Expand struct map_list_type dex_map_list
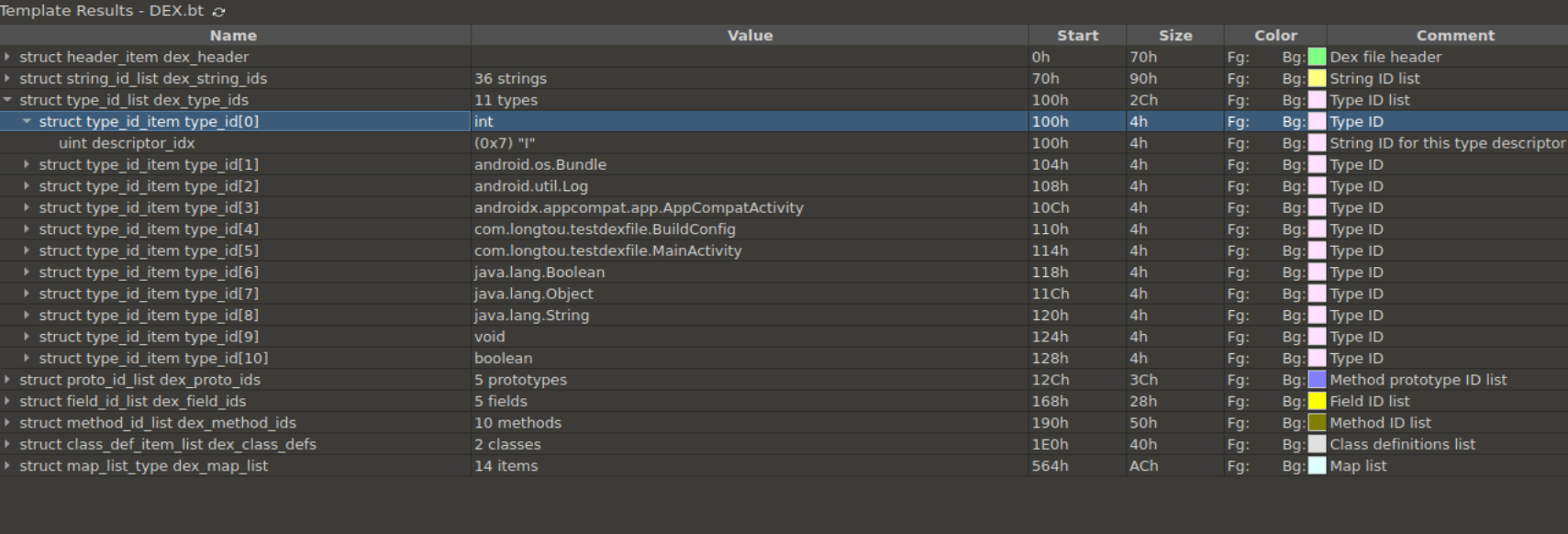The width and height of the screenshot is (1568, 534). pos(7,466)
